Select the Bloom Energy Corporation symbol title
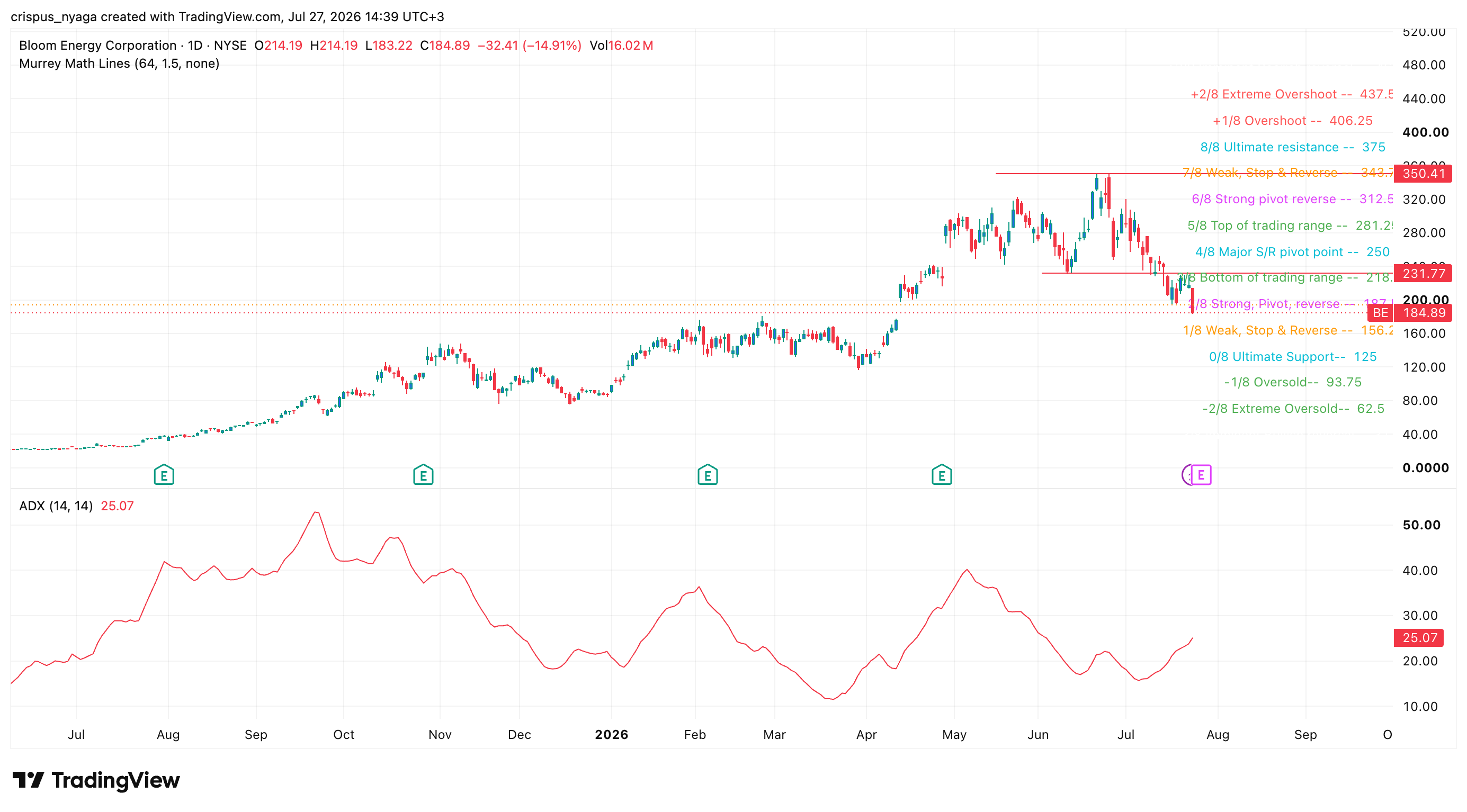The image size is (1467, 812). pyautogui.click(x=97, y=46)
